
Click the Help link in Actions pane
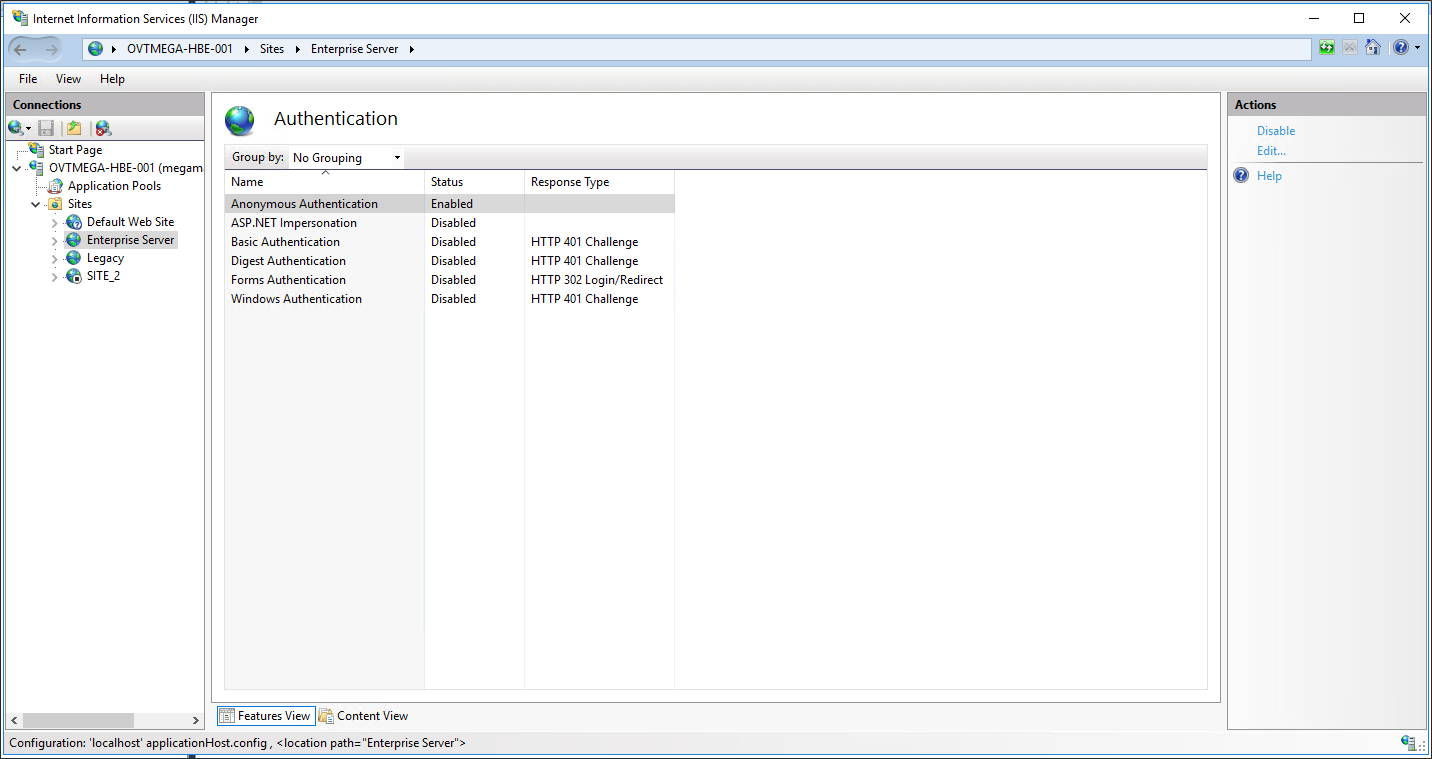[x=1269, y=176]
